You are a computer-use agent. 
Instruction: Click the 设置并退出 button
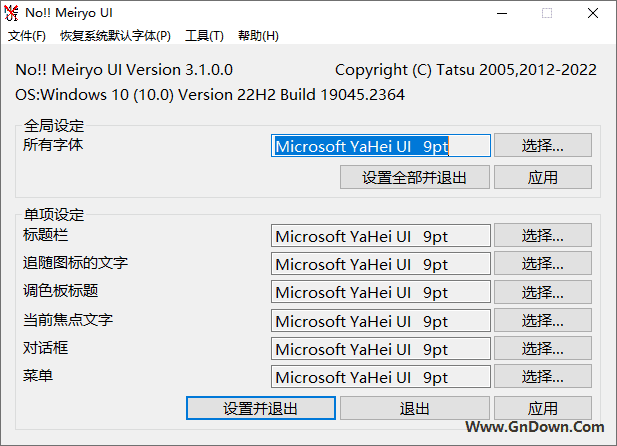pos(260,408)
